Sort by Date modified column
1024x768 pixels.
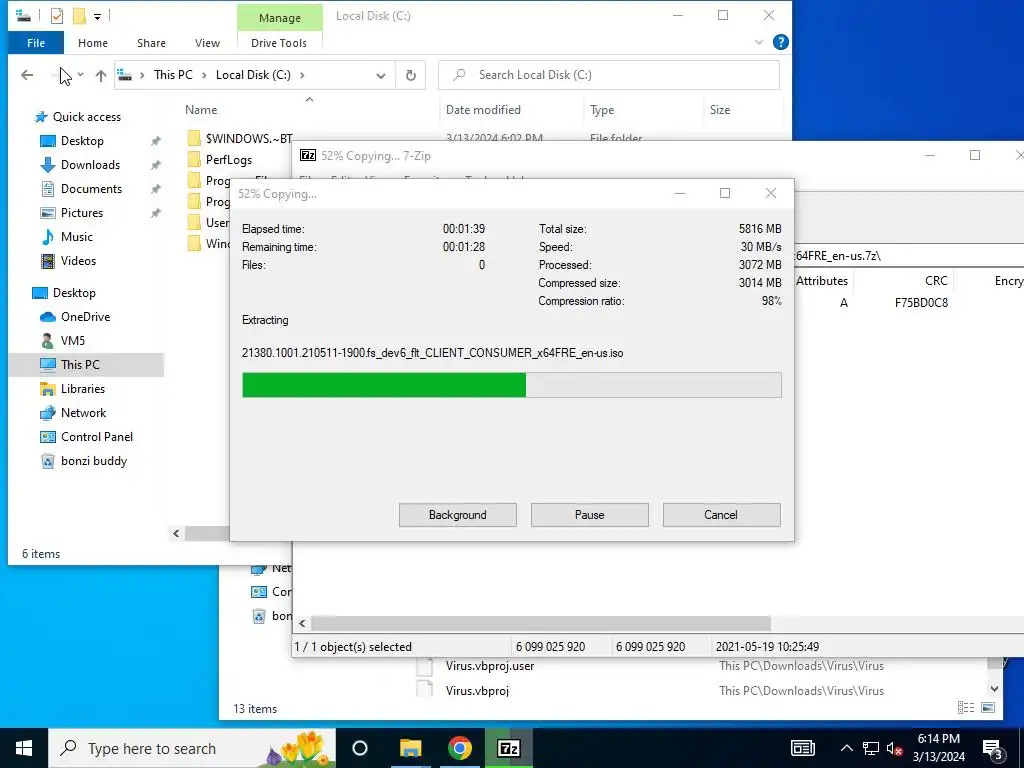click(483, 110)
